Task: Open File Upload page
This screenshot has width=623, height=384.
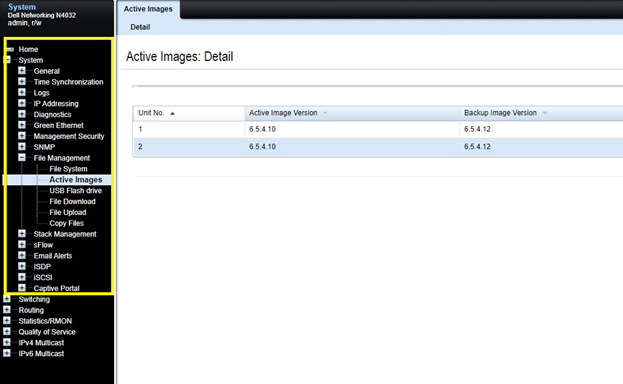Action: [68, 212]
